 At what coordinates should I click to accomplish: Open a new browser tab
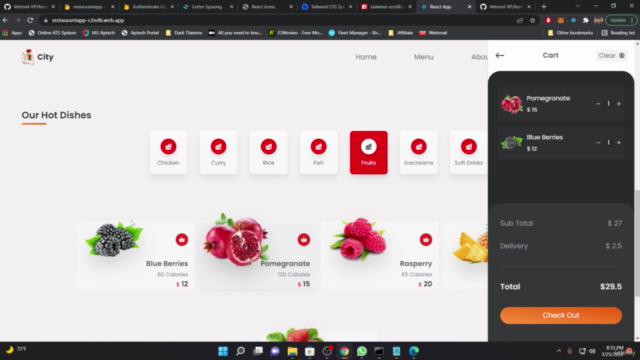(543, 7)
